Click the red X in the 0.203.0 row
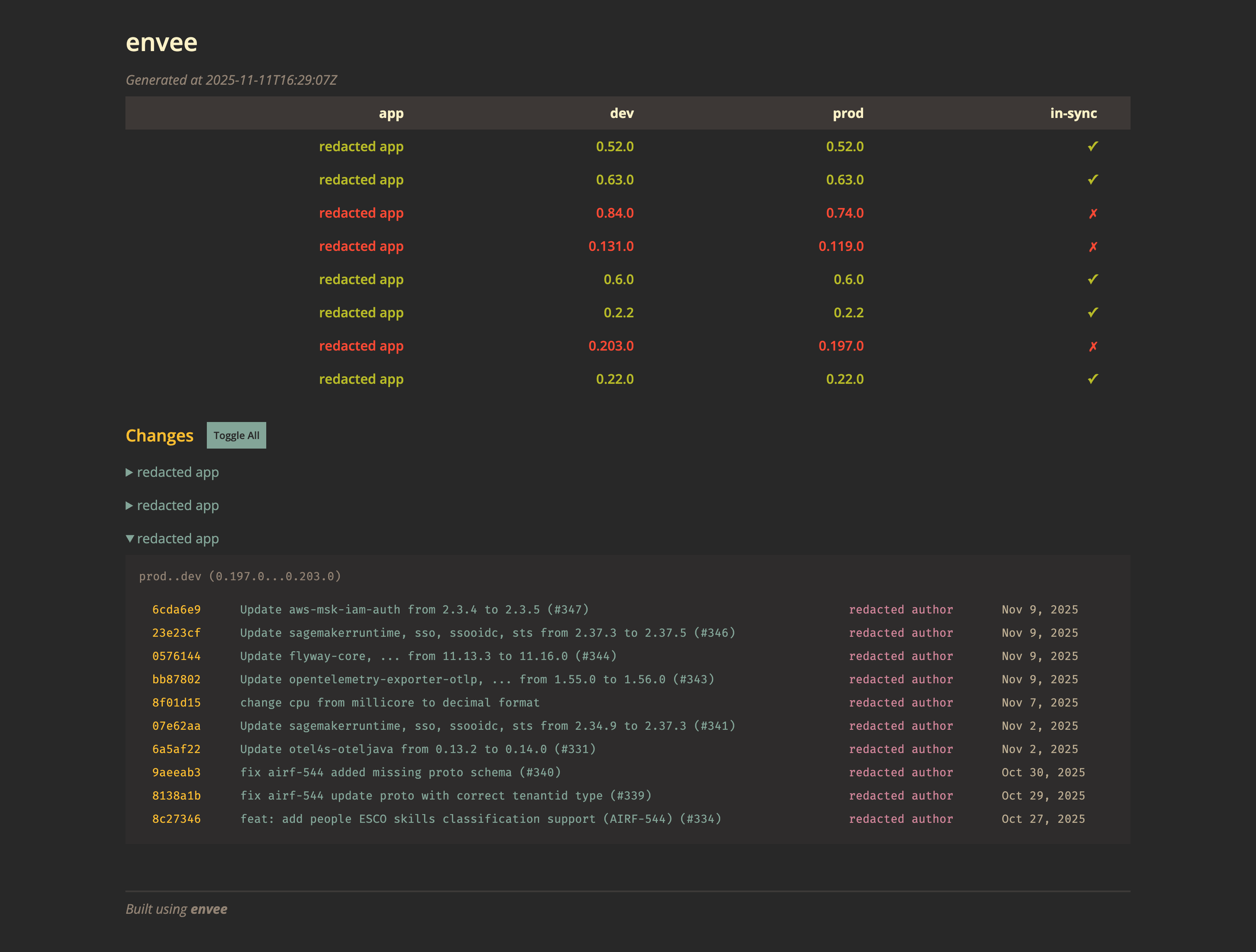This screenshot has width=1256, height=952. (x=1092, y=346)
